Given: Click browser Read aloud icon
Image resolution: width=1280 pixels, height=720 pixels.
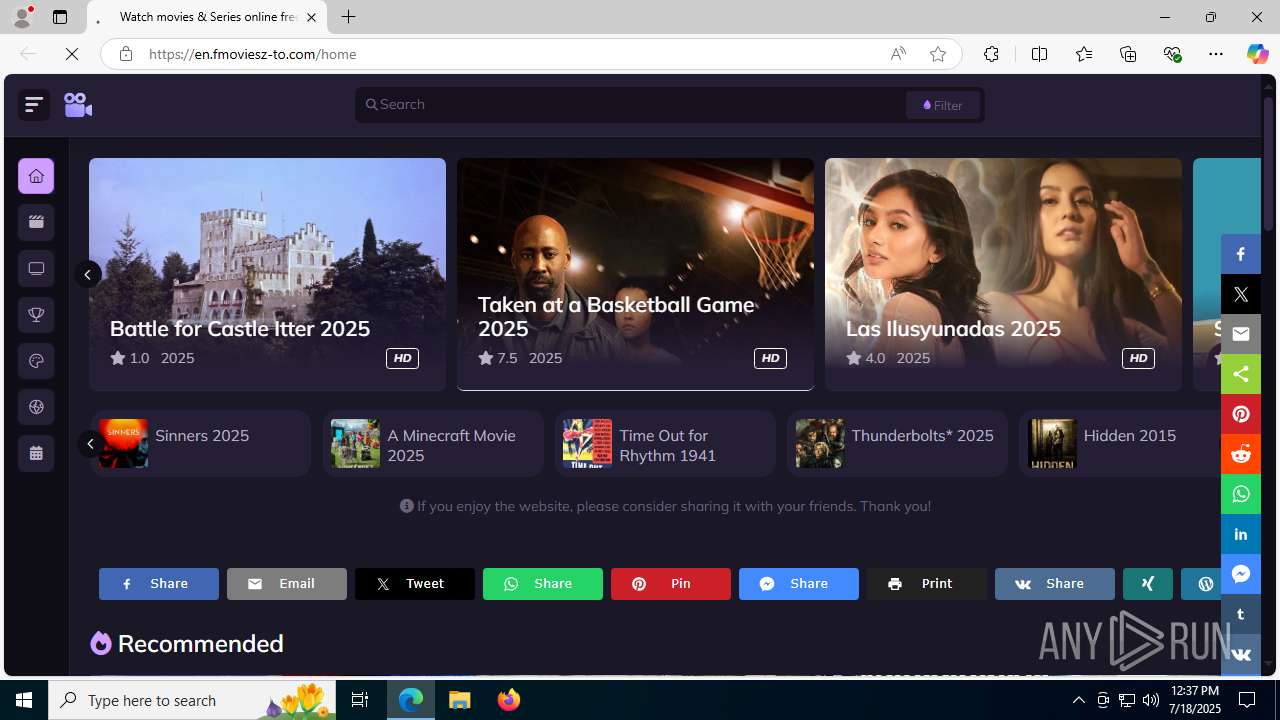Looking at the screenshot, I should click(x=898, y=54).
